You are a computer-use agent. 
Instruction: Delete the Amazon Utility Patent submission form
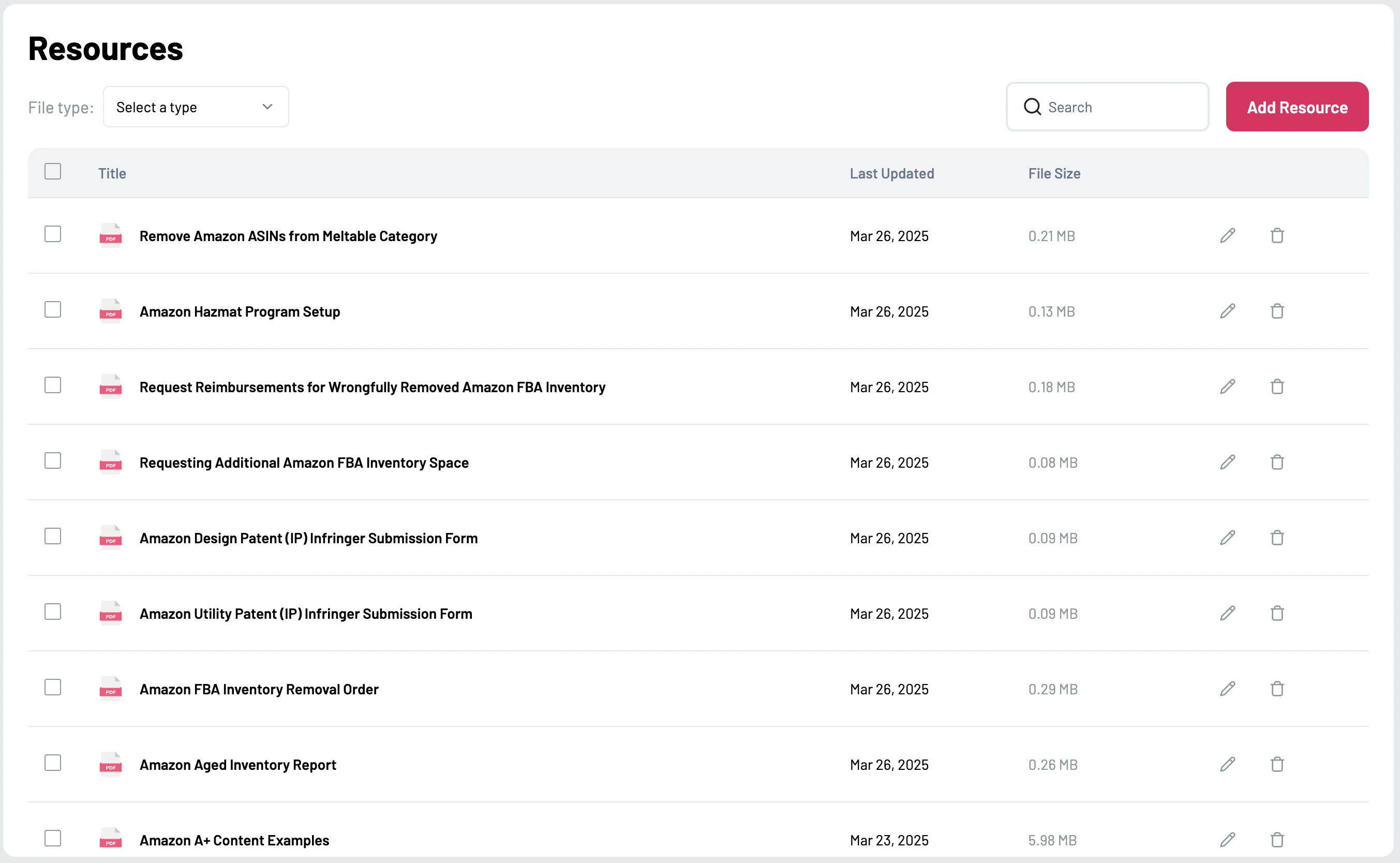pyautogui.click(x=1277, y=613)
